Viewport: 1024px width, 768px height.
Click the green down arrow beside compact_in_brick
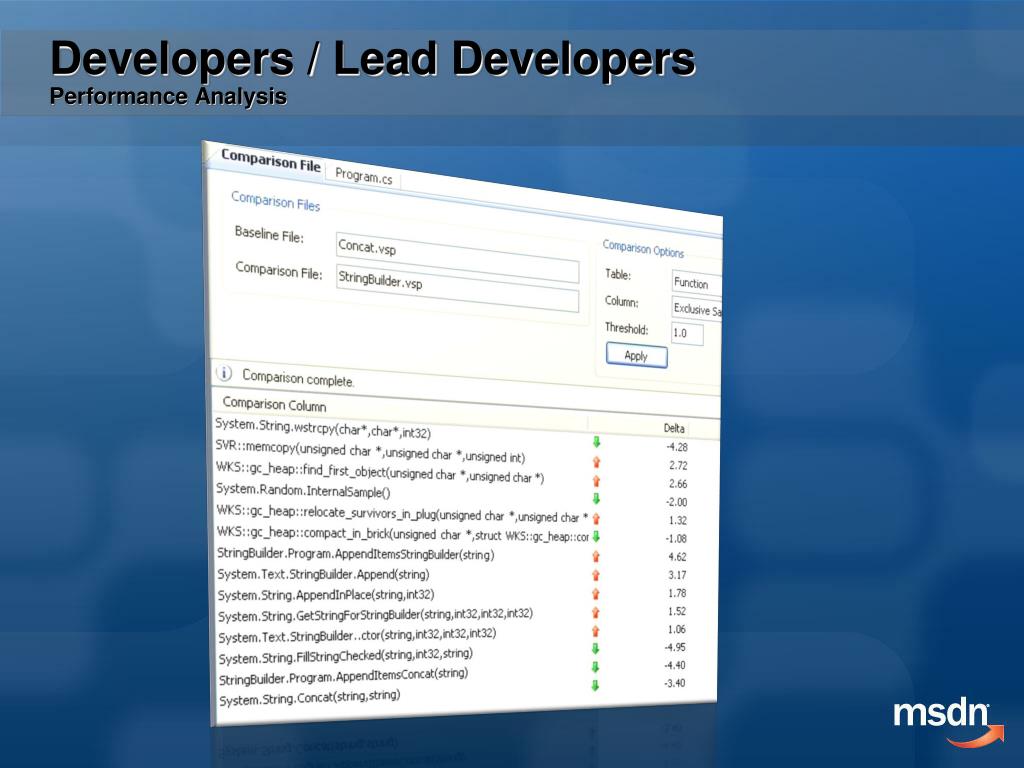(596, 537)
